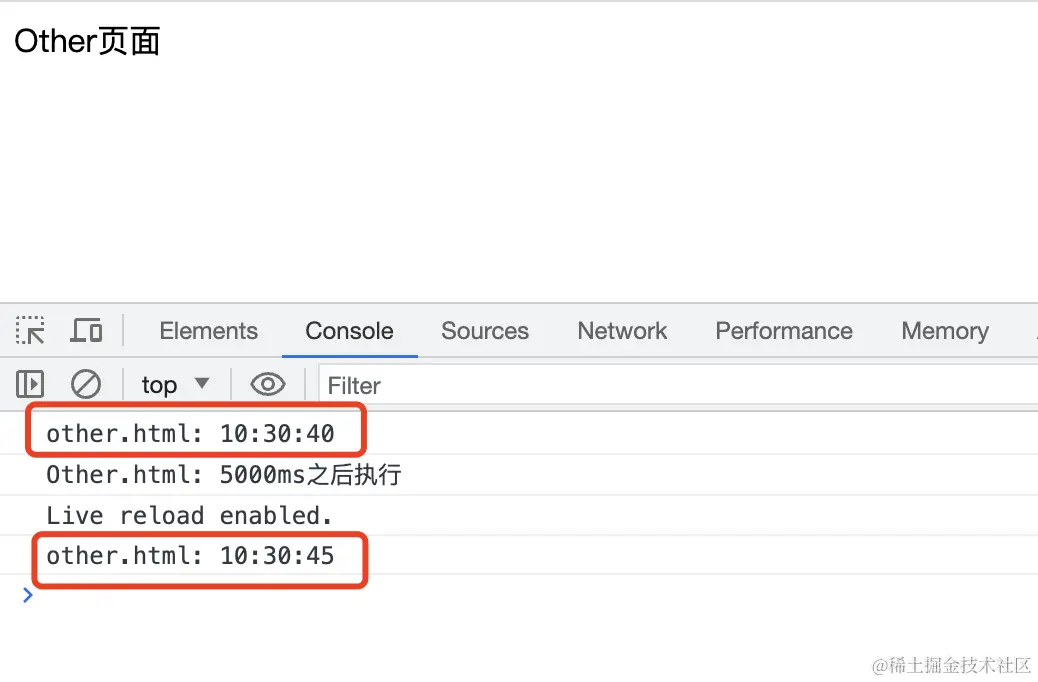This screenshot has width=1038, height=682.
Task: Create a live expression with the eye icon
Action: (267, 384)
